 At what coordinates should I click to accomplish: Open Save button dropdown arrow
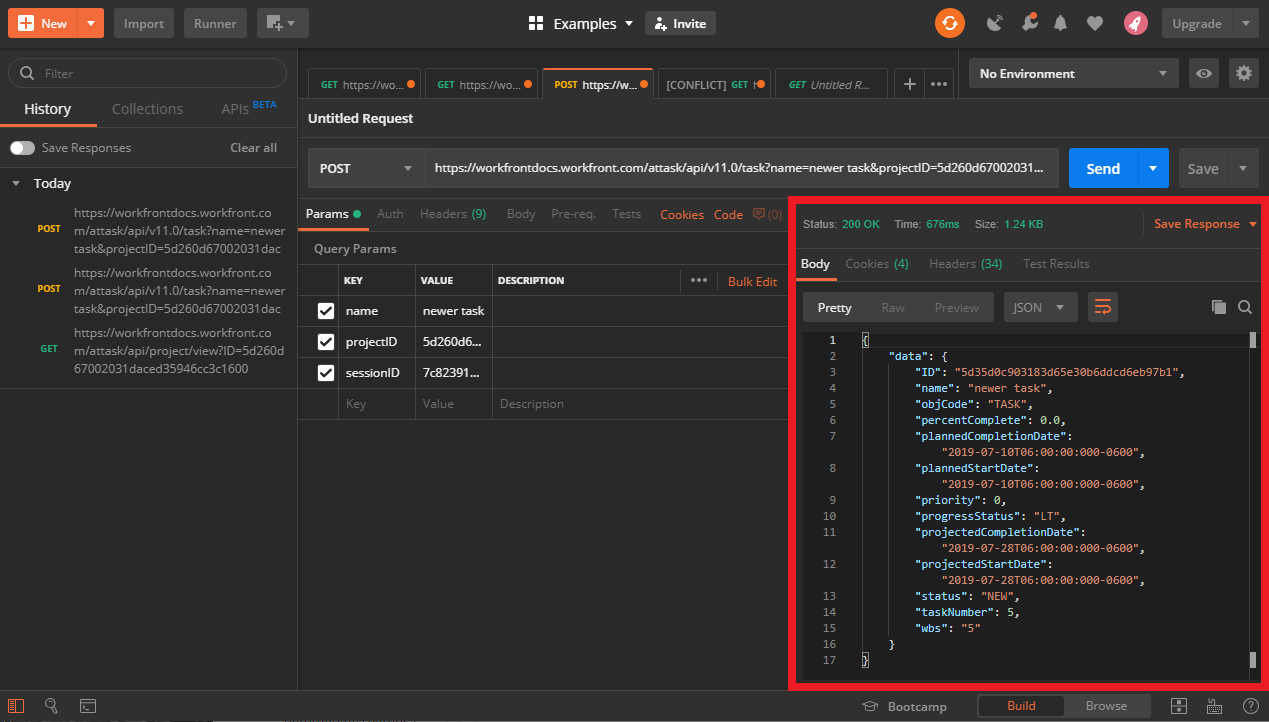[1243, 168]
